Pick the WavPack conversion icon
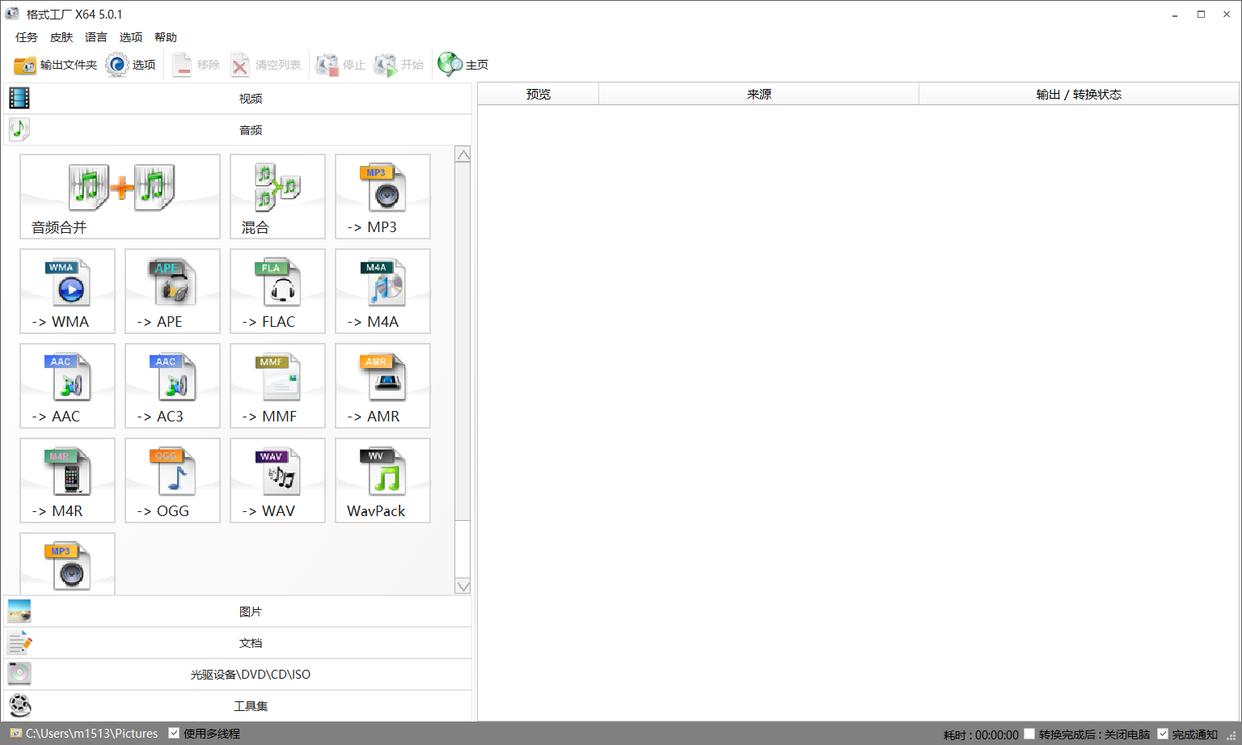 [382, 480]
